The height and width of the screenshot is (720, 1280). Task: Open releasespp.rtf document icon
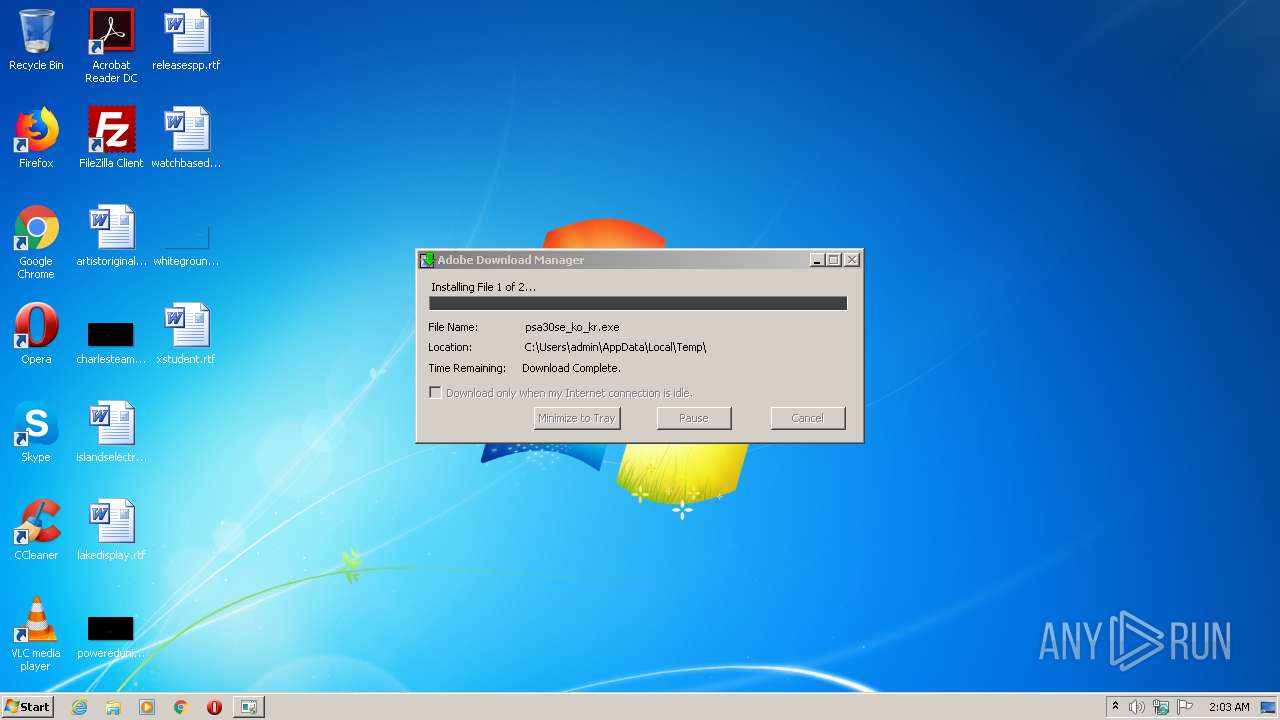(186, 40)
